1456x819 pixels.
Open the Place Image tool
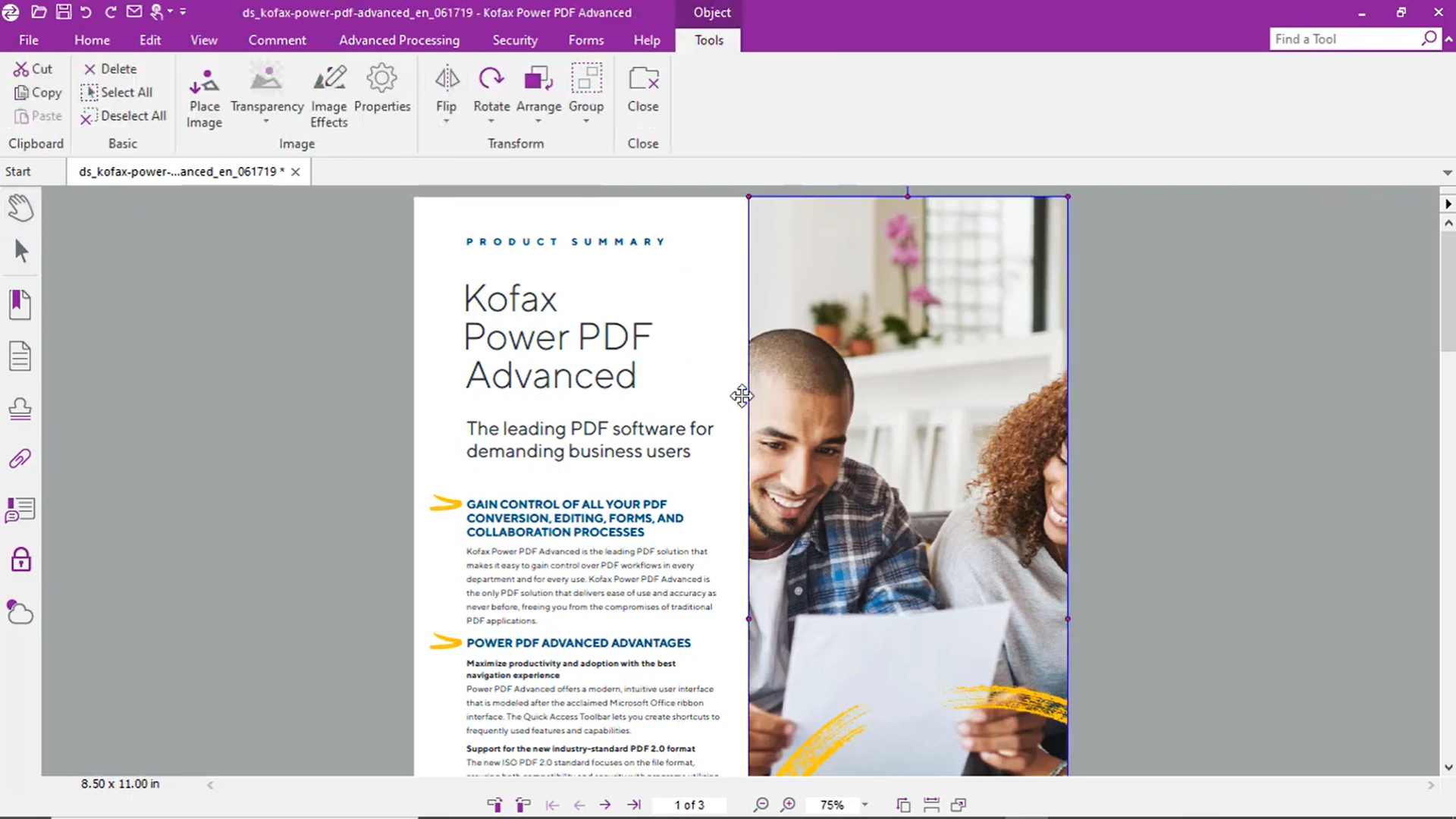pyautogui.click(x=204, y=97)
